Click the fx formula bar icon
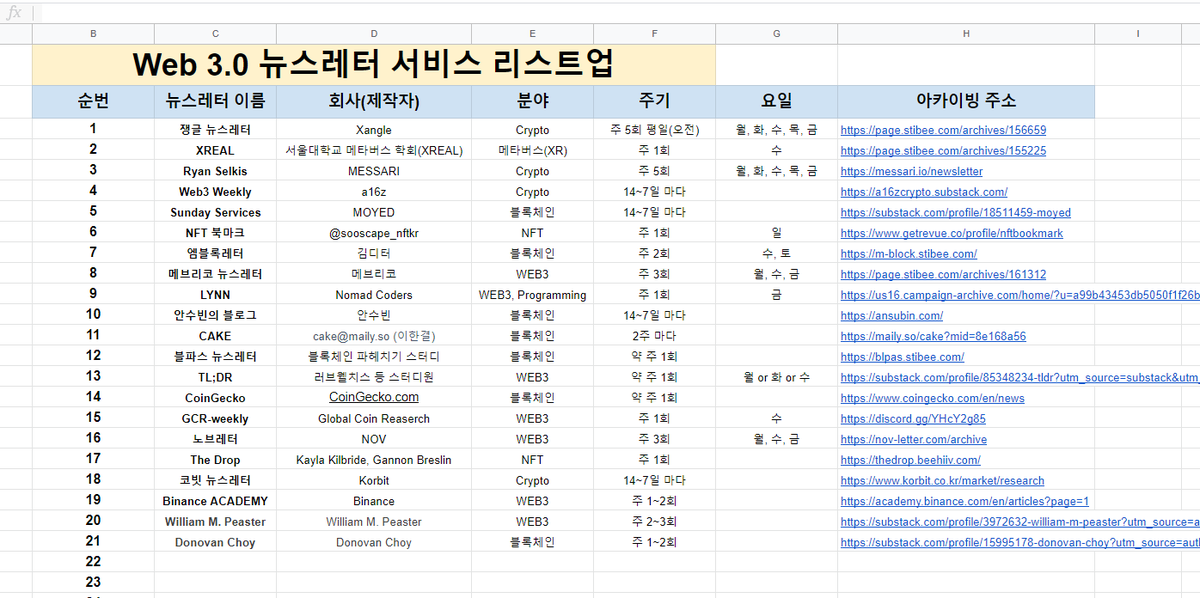Viewport: 1200px width, 598px height. click(x=14, y=14)
